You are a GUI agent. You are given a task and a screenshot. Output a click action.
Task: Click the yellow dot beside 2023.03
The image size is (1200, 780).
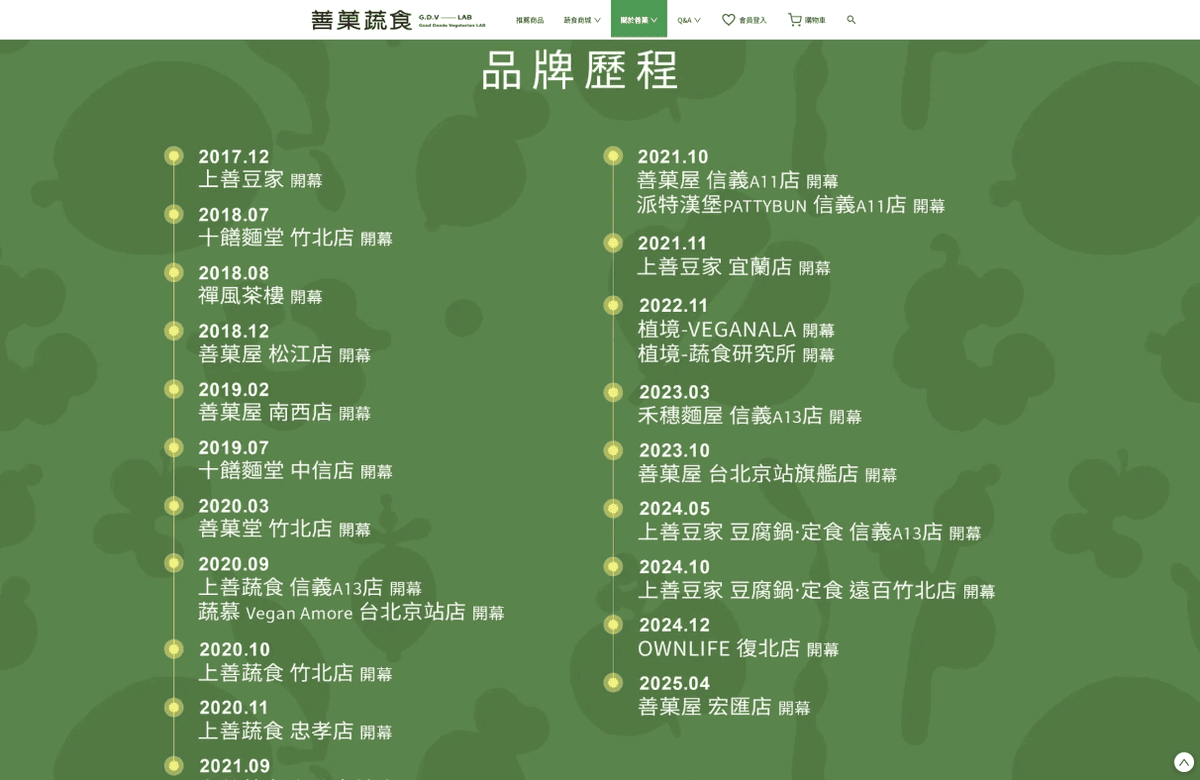tap(612, 391)
